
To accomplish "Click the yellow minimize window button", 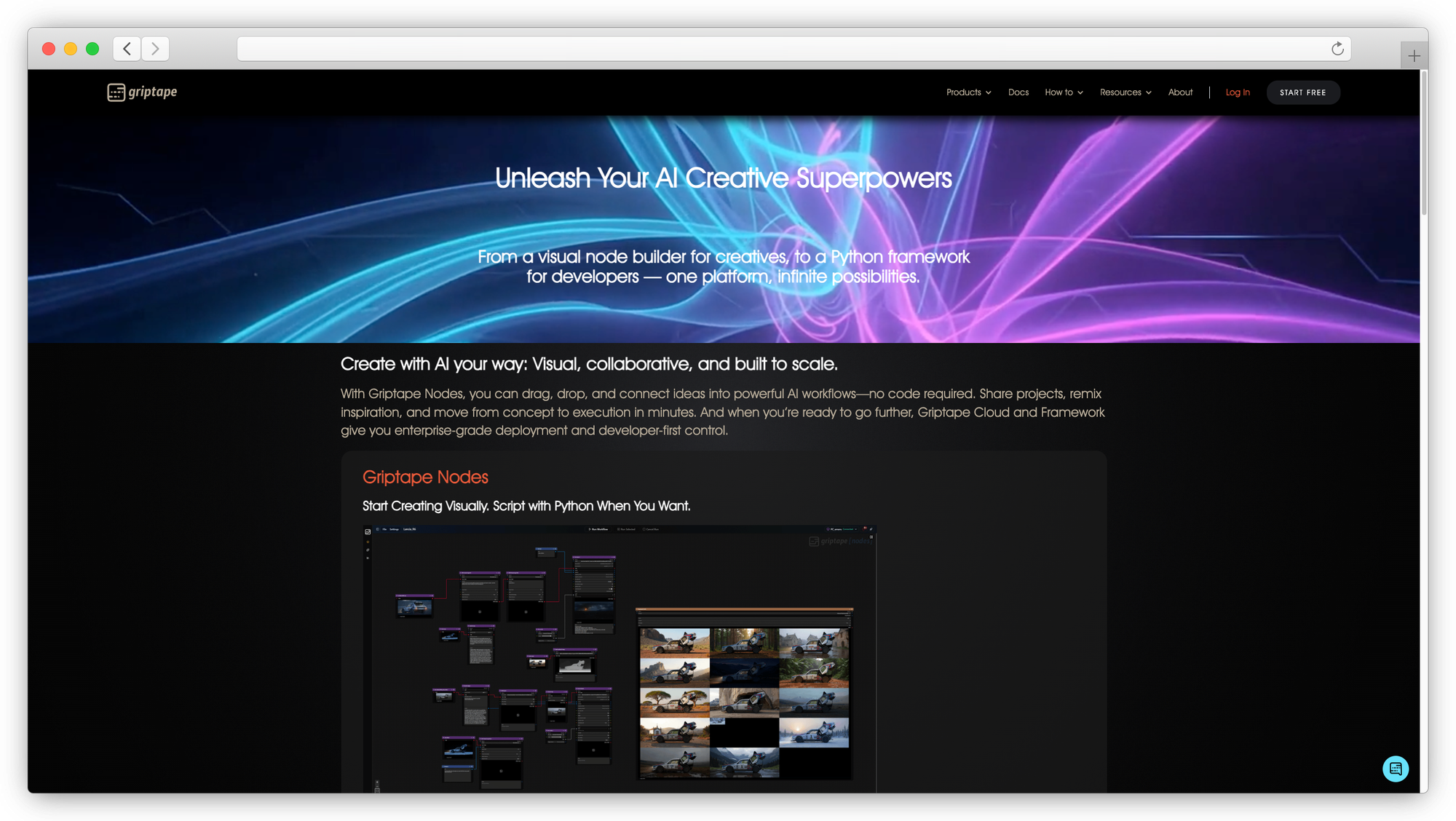I will coord(71,49).
